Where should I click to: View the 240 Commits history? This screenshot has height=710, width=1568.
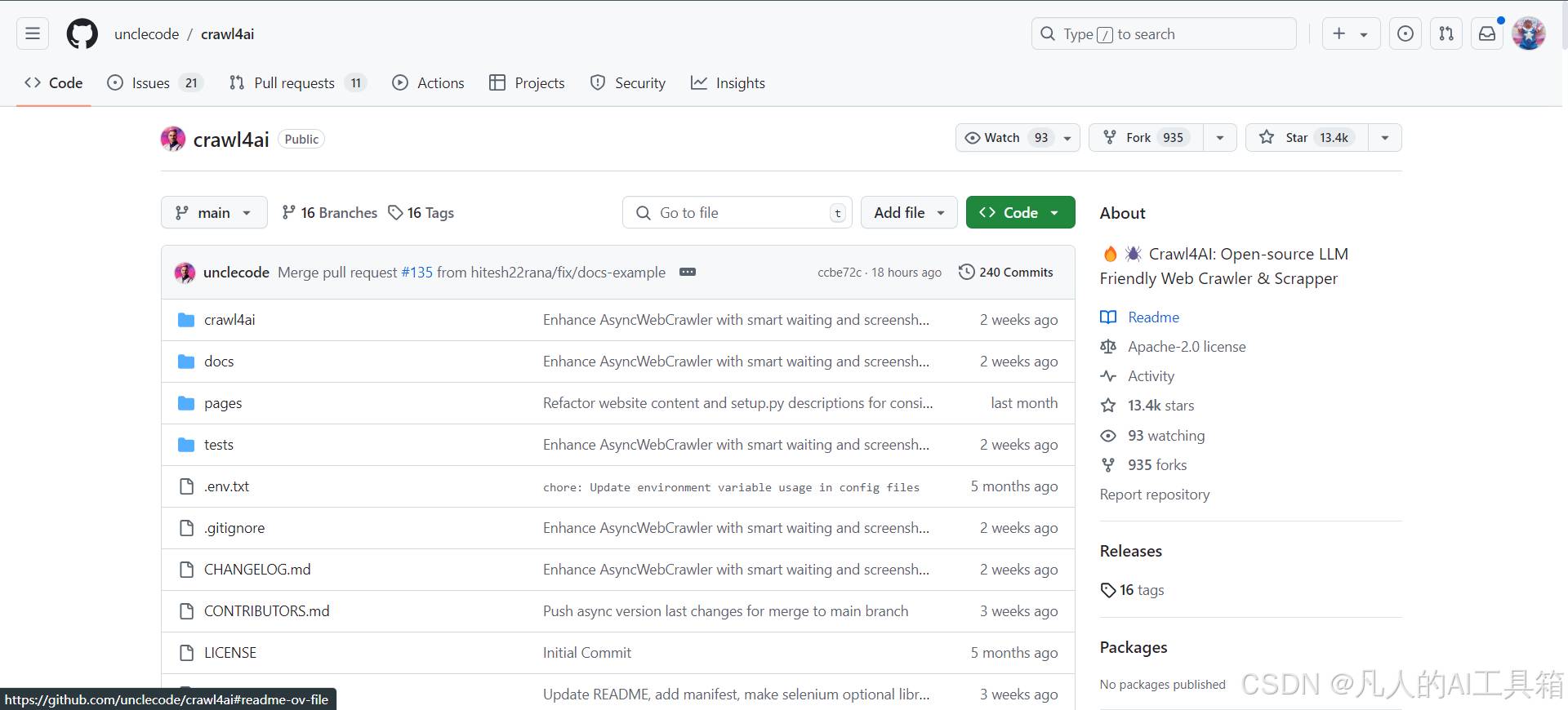pos(1006,272)
